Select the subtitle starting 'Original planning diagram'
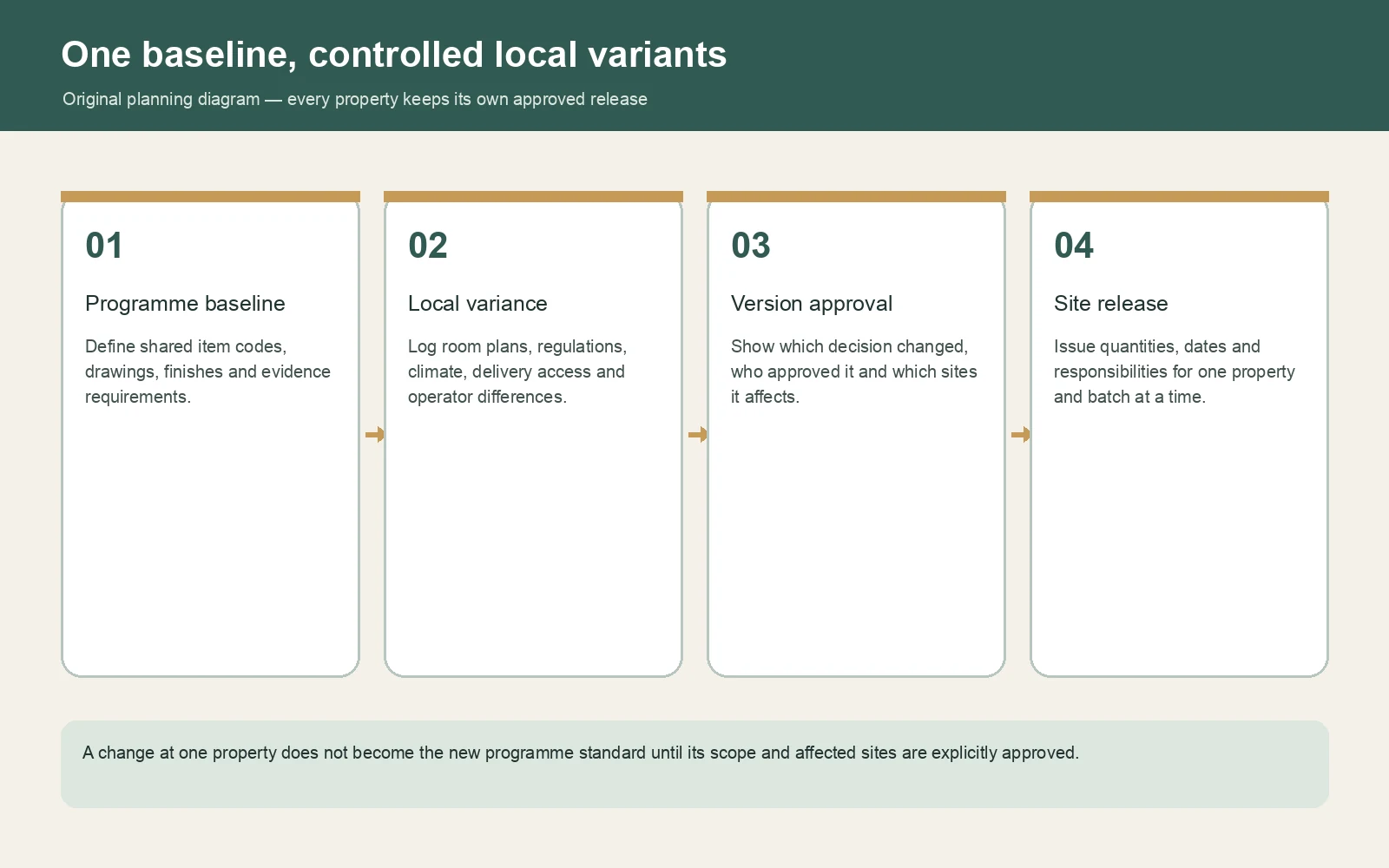The width and height of the screenshot is (1389, 868). click(355, 99)
